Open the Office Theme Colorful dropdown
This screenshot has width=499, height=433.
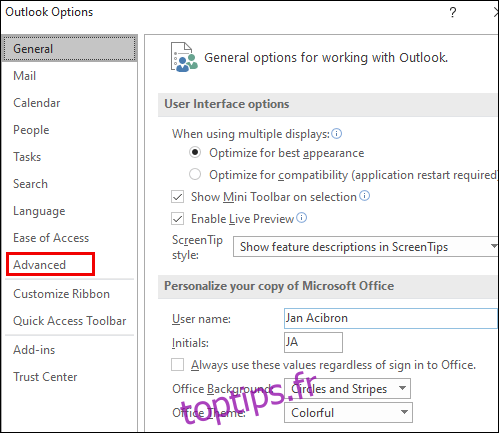(x=348, y=413)
